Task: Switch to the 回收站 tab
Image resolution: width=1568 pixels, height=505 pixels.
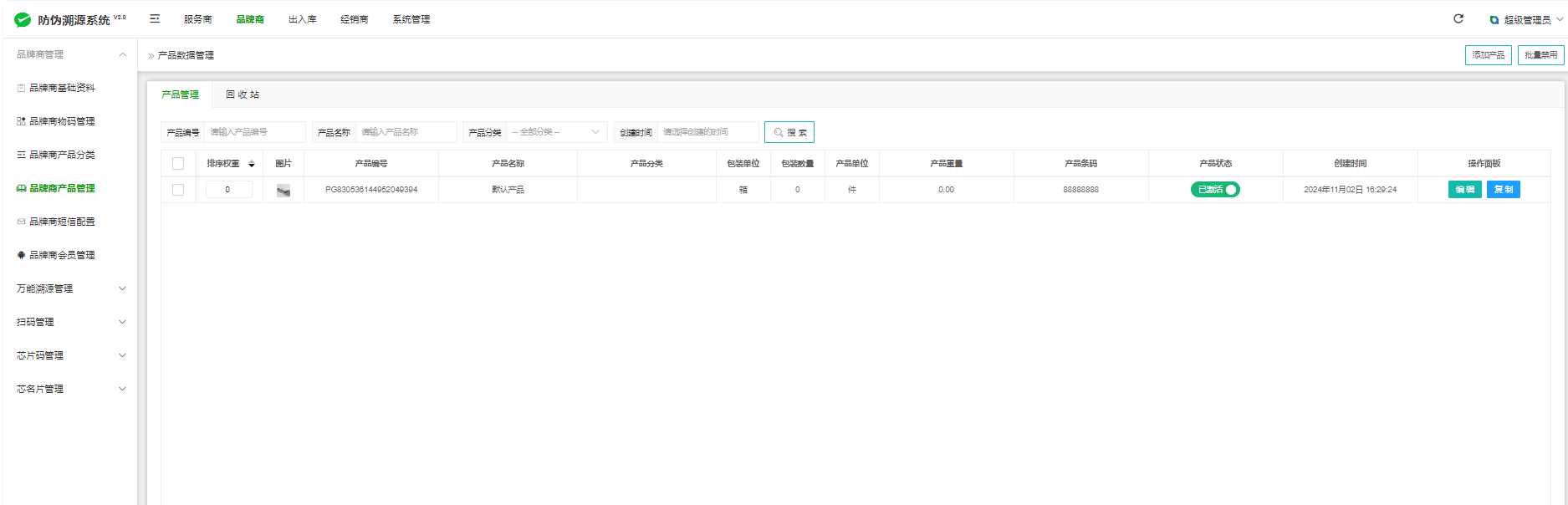Action: tap(243, 94)
